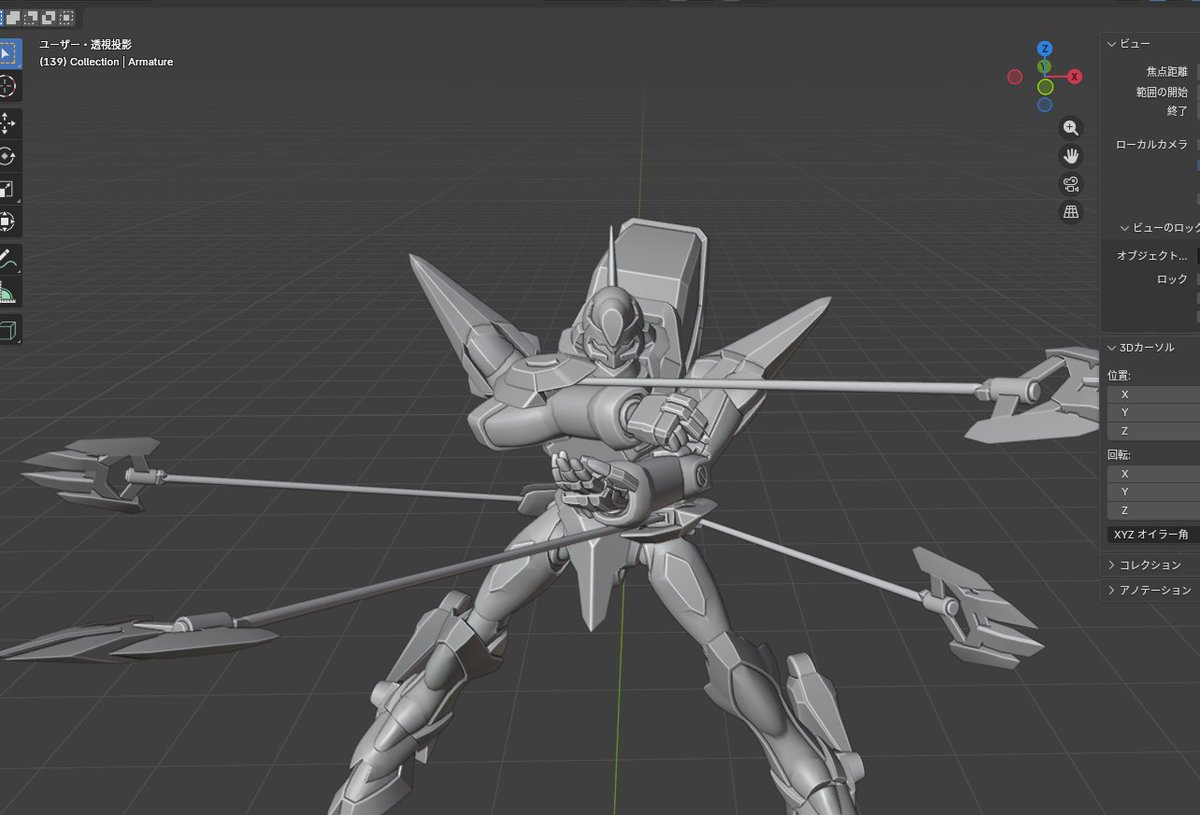Screen dimensions: 1200x815
Task: Expand the アノテーション panel
Action: (x=1150, y=591)
